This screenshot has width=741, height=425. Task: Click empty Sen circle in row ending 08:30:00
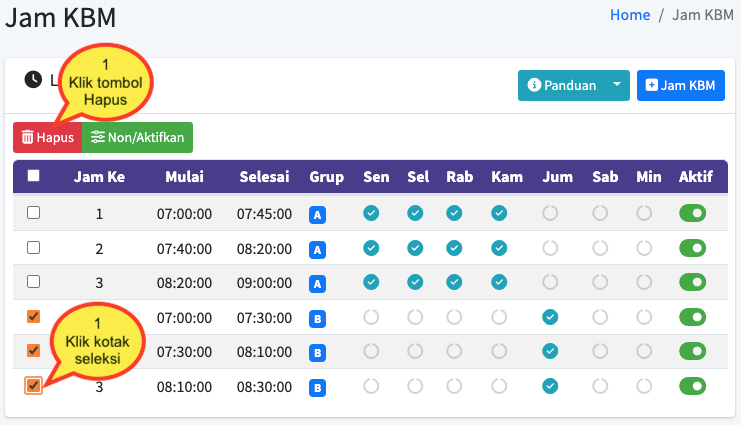point(371,386)
